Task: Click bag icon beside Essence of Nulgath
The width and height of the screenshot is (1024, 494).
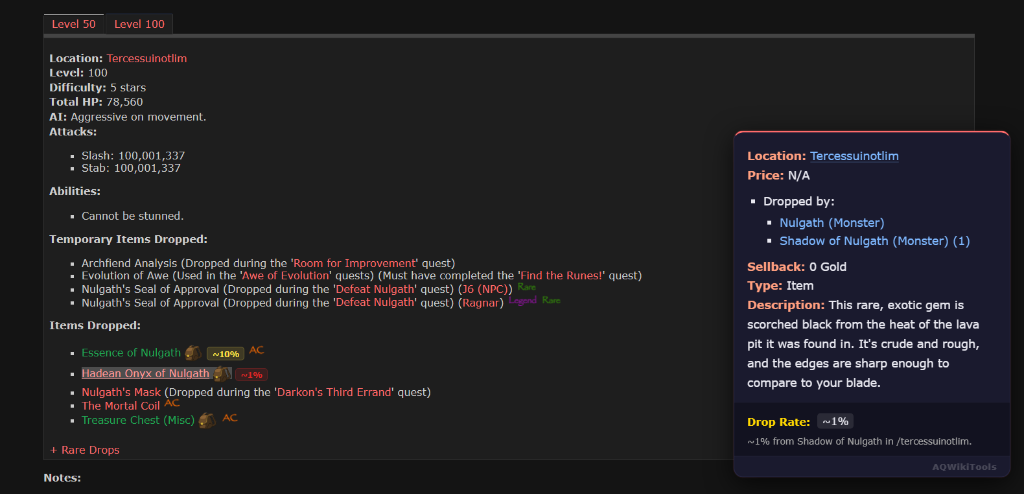Action: coord(193,353)
